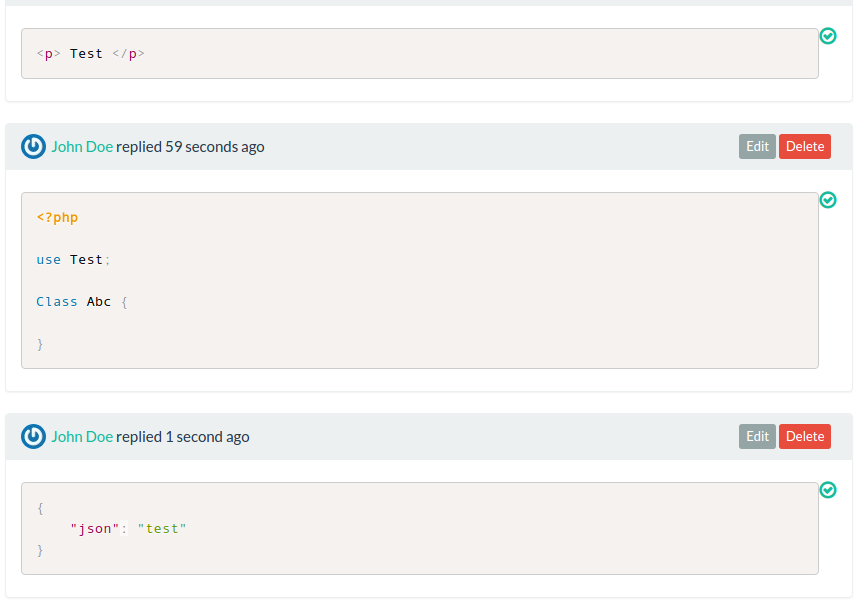Open John Doe's profile from the first reply
The height and width of the screenshot is (604, 864).
pyautogui.click(x=83, y=146)
